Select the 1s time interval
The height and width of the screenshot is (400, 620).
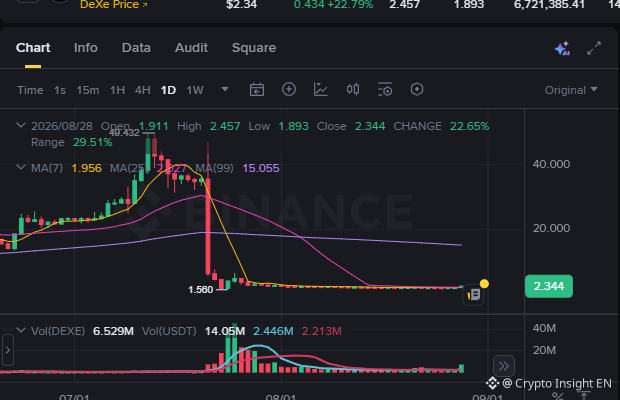tap(60, 90)
